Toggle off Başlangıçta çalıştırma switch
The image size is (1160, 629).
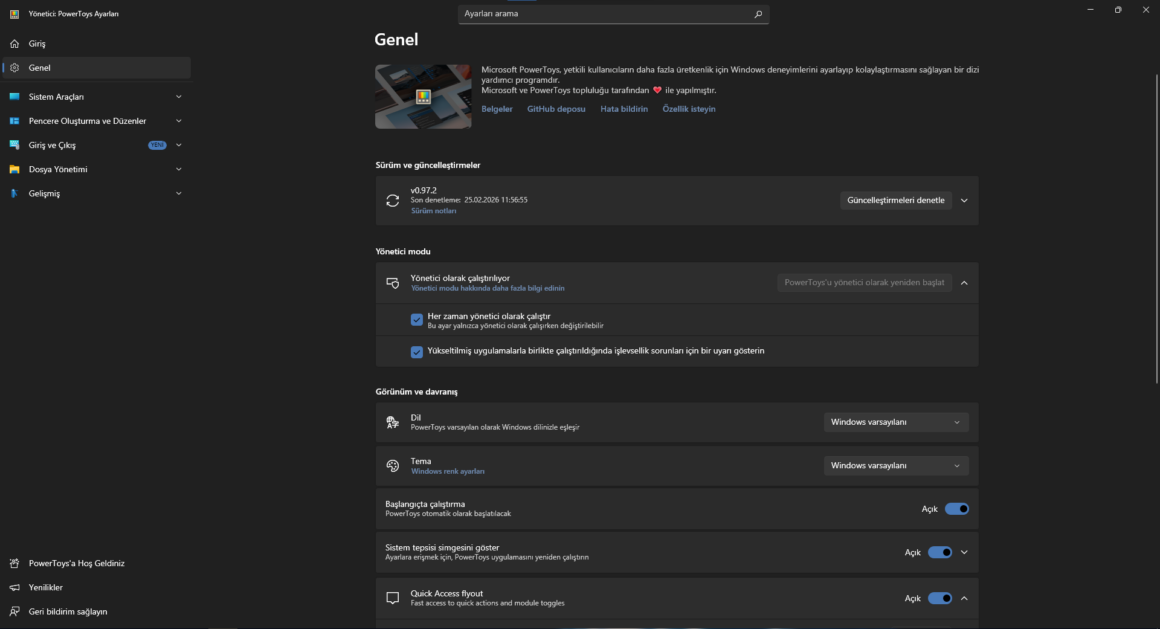point(956,509)
